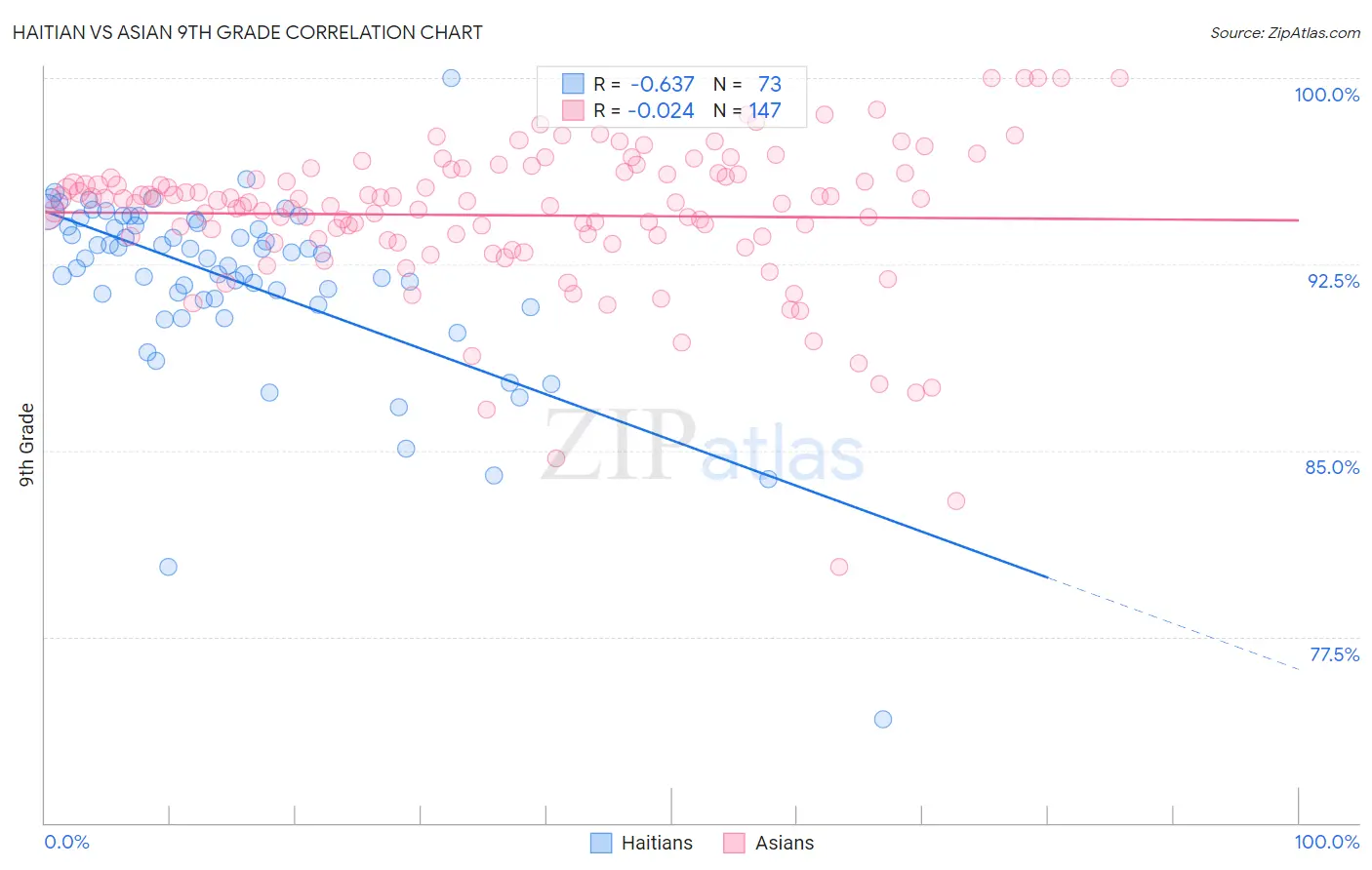
Task: Open the ZipAtlas.com source link
Action: point(1285,32)
